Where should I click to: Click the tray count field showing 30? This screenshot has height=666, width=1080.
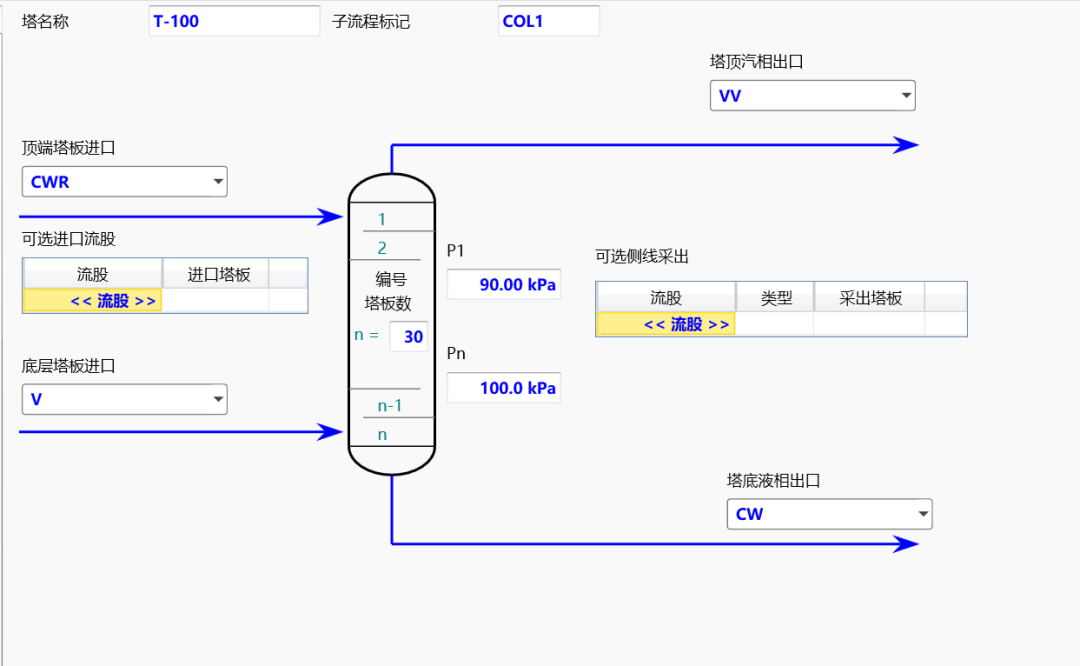(409, 336)
